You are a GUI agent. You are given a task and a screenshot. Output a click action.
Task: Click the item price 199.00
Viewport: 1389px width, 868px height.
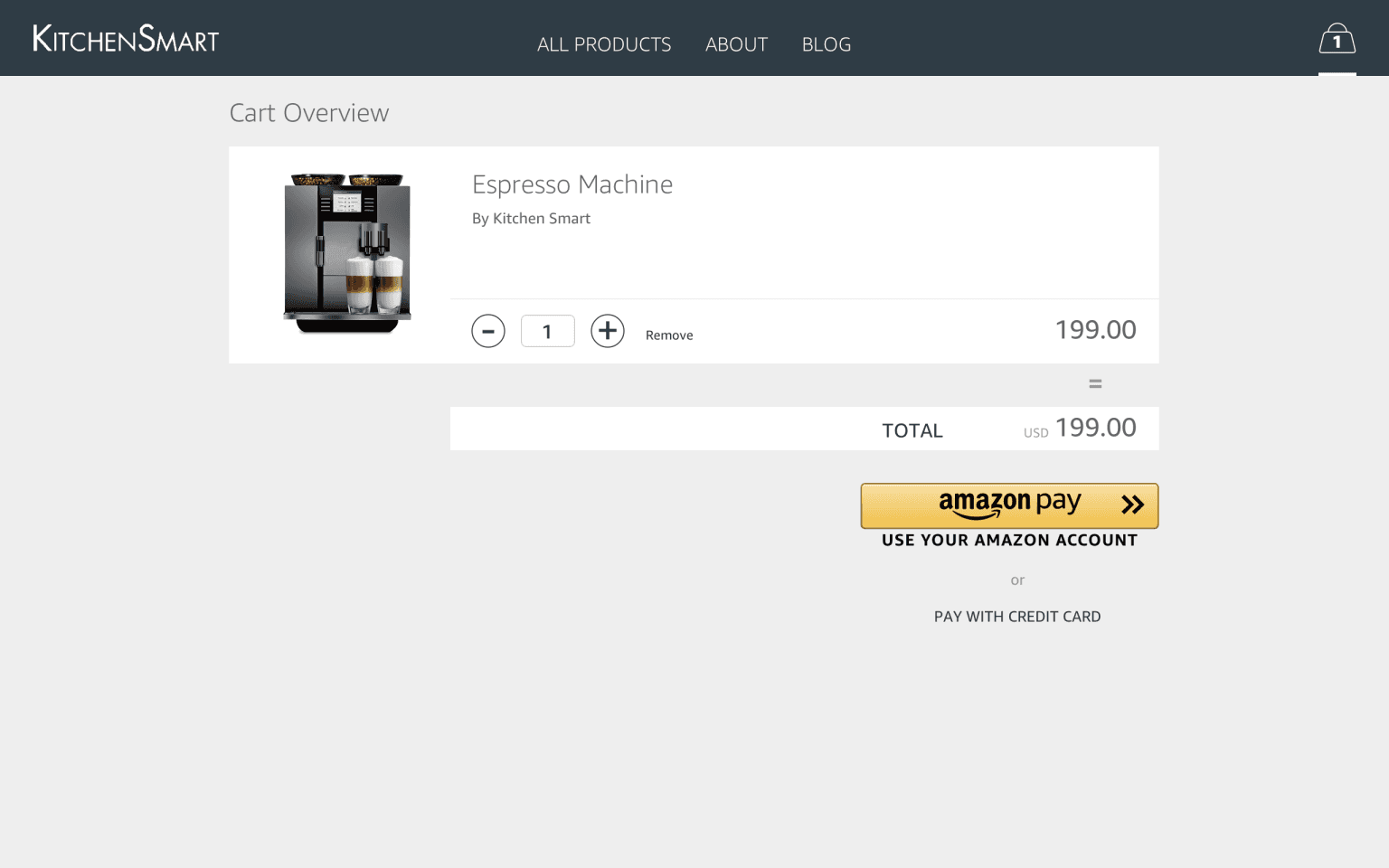pos(1096,330)
